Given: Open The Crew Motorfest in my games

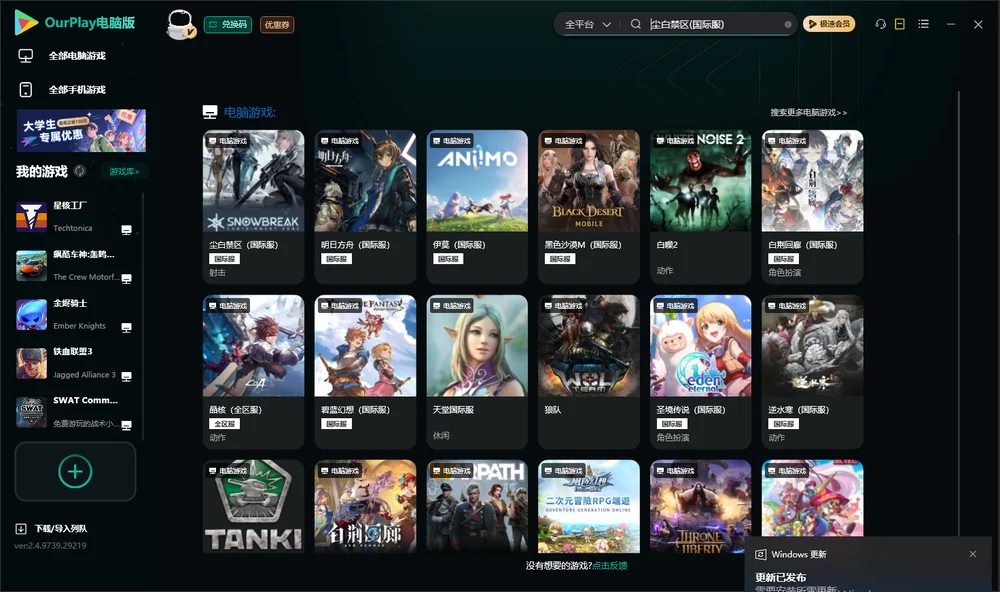Looking at the screenshot, I should tap(74, 265).
